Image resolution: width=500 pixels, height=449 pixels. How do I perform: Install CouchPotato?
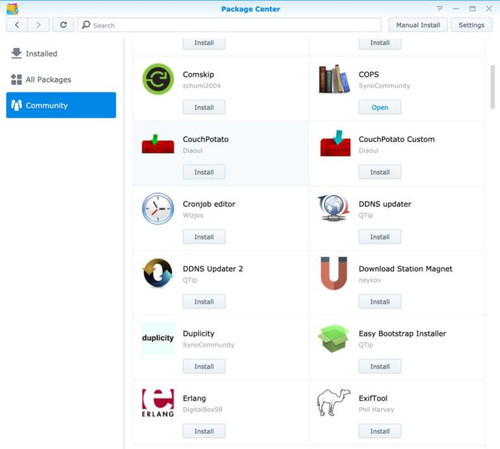(x=204, y=172)
